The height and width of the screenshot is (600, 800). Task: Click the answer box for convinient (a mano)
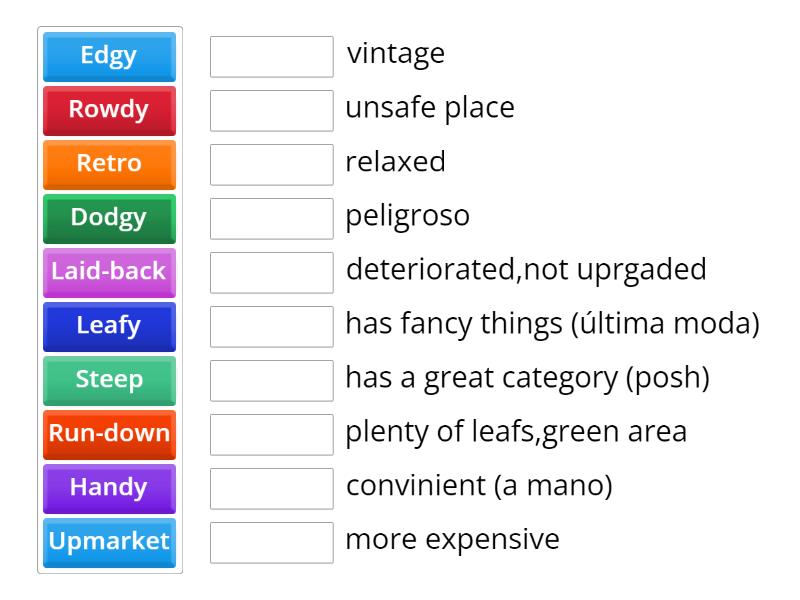point(271,488)
